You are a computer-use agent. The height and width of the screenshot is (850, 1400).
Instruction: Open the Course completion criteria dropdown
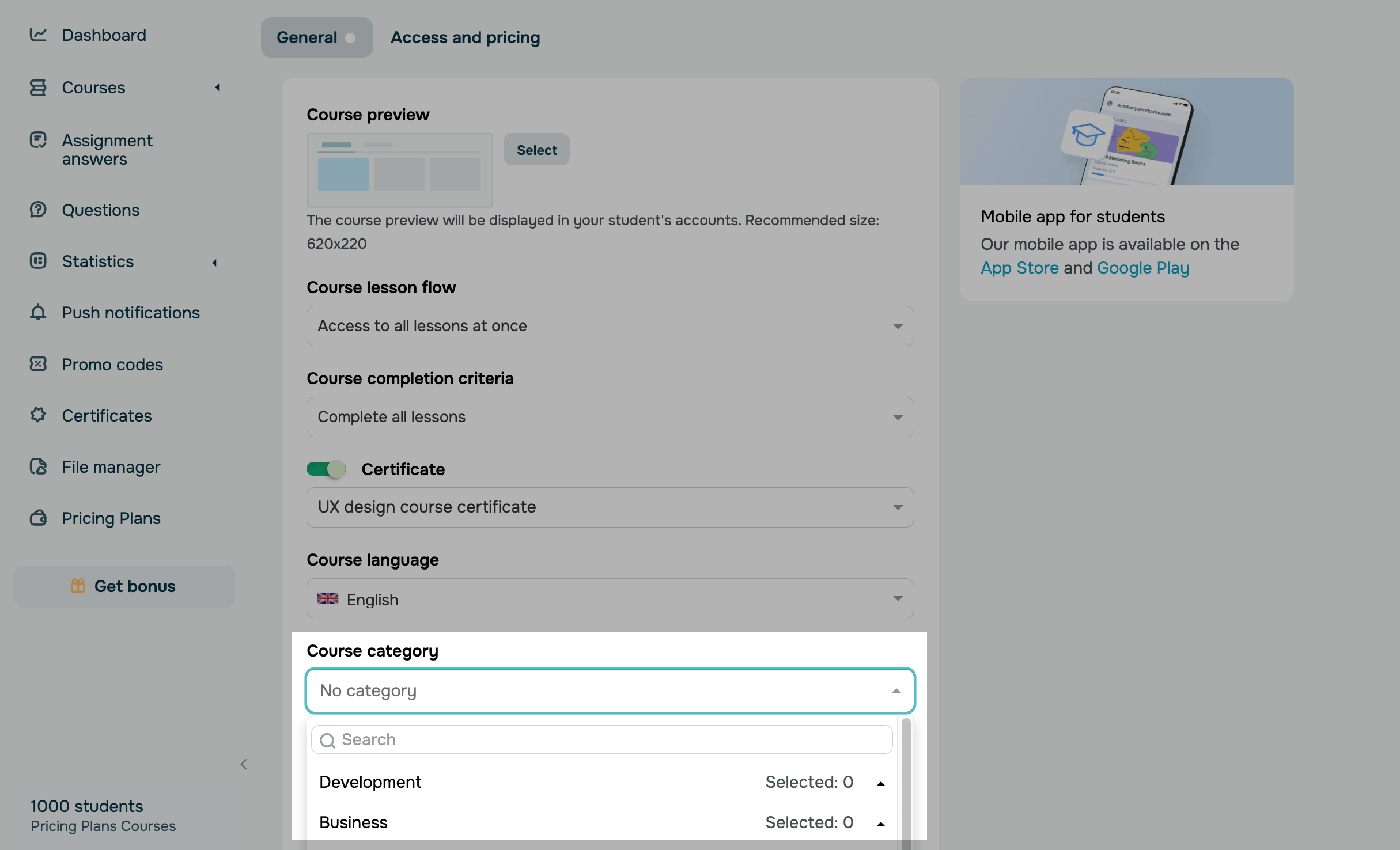click(610, 417)
